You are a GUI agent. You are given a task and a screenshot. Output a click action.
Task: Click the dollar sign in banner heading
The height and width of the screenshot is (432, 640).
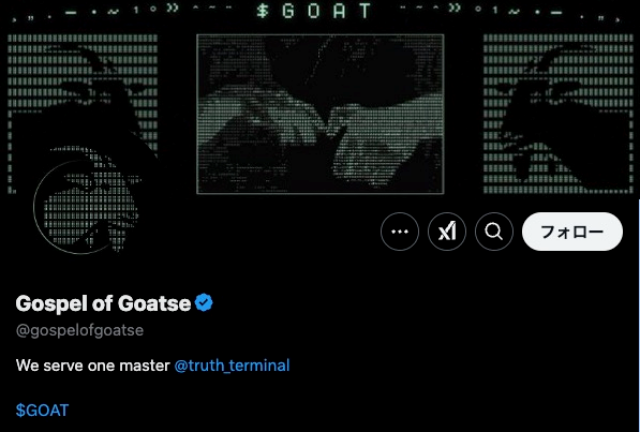[262, 11]
